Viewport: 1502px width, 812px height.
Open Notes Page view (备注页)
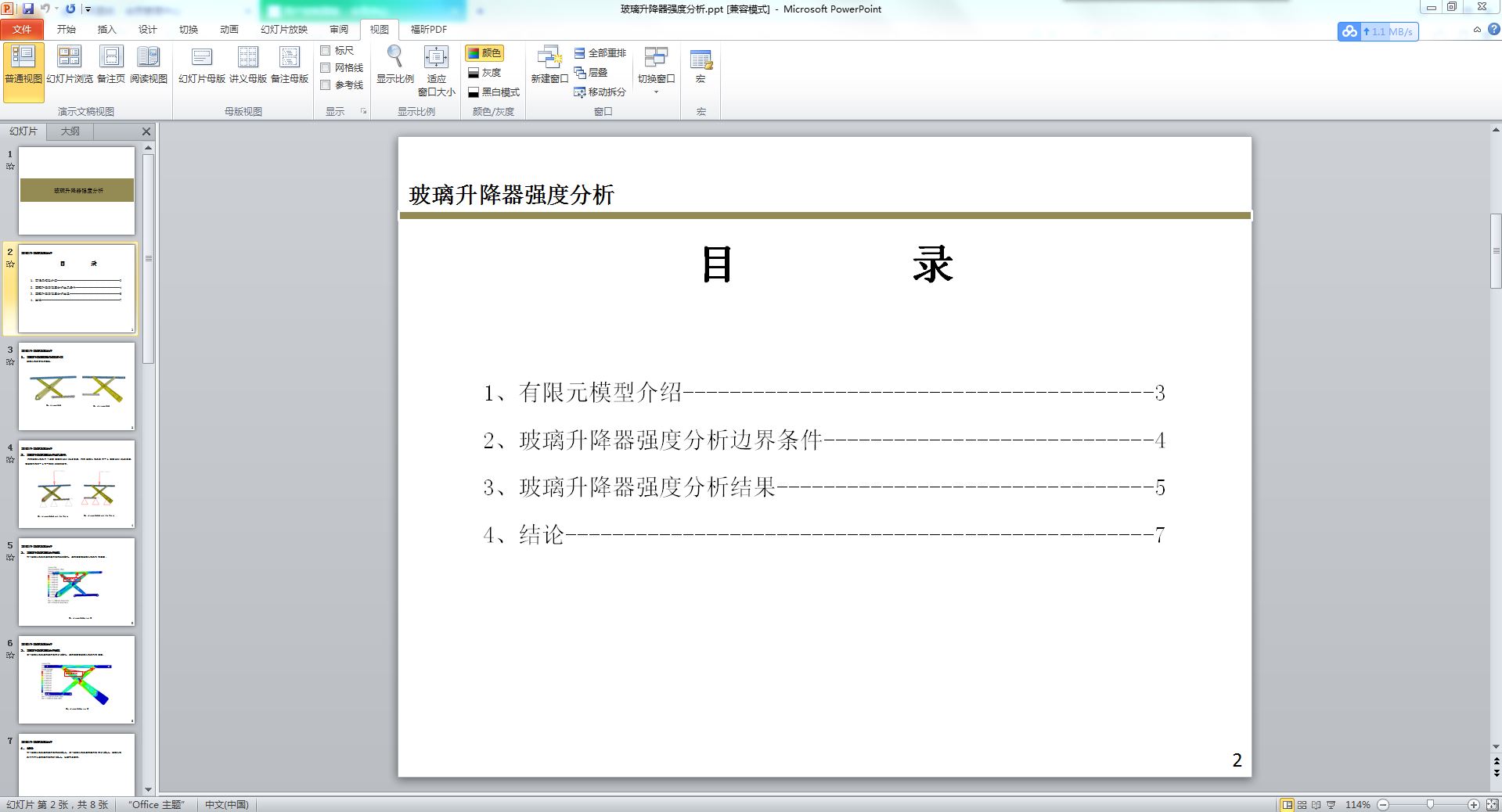tap(111, 66)
